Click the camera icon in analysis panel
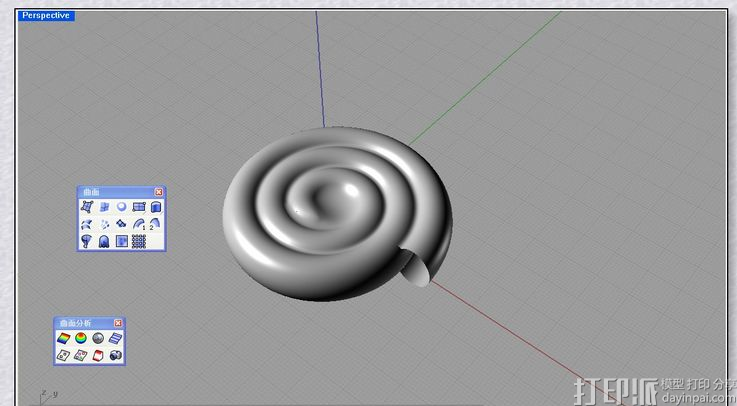This screenshot has height=406, width=737. [x=116, y=355]
